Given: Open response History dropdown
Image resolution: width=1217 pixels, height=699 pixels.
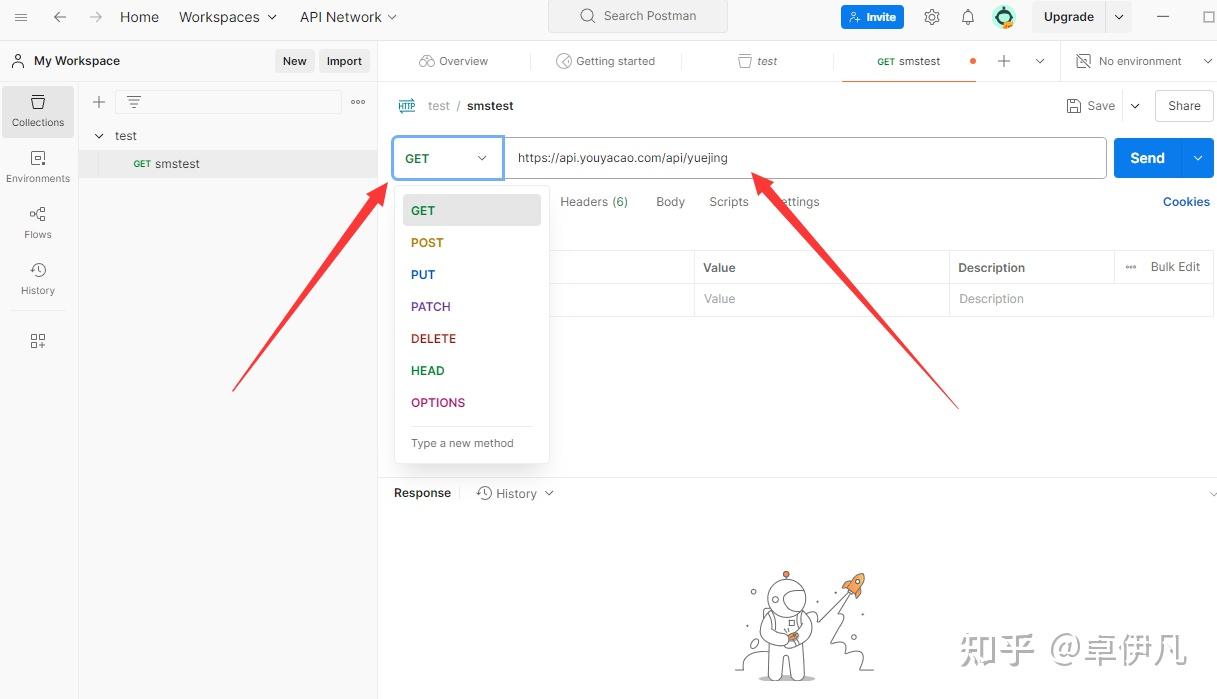Looking at the screenshot, I should pos(515,493).
